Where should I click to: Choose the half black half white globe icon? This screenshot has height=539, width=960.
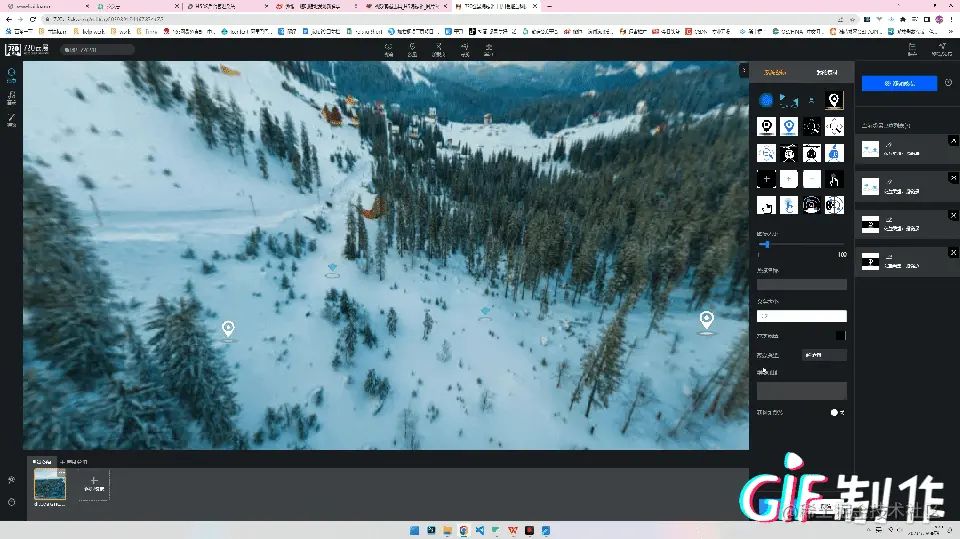(834, 205)
